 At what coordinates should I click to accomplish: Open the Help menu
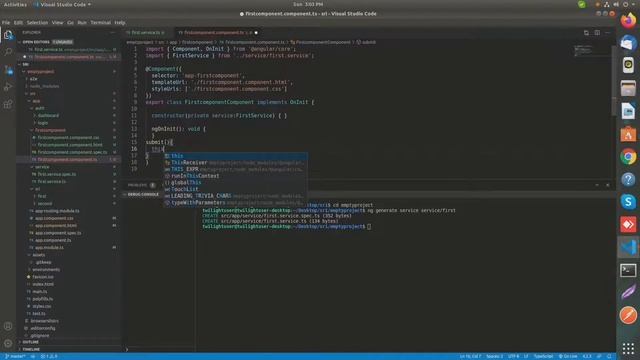tap(120, 23)
